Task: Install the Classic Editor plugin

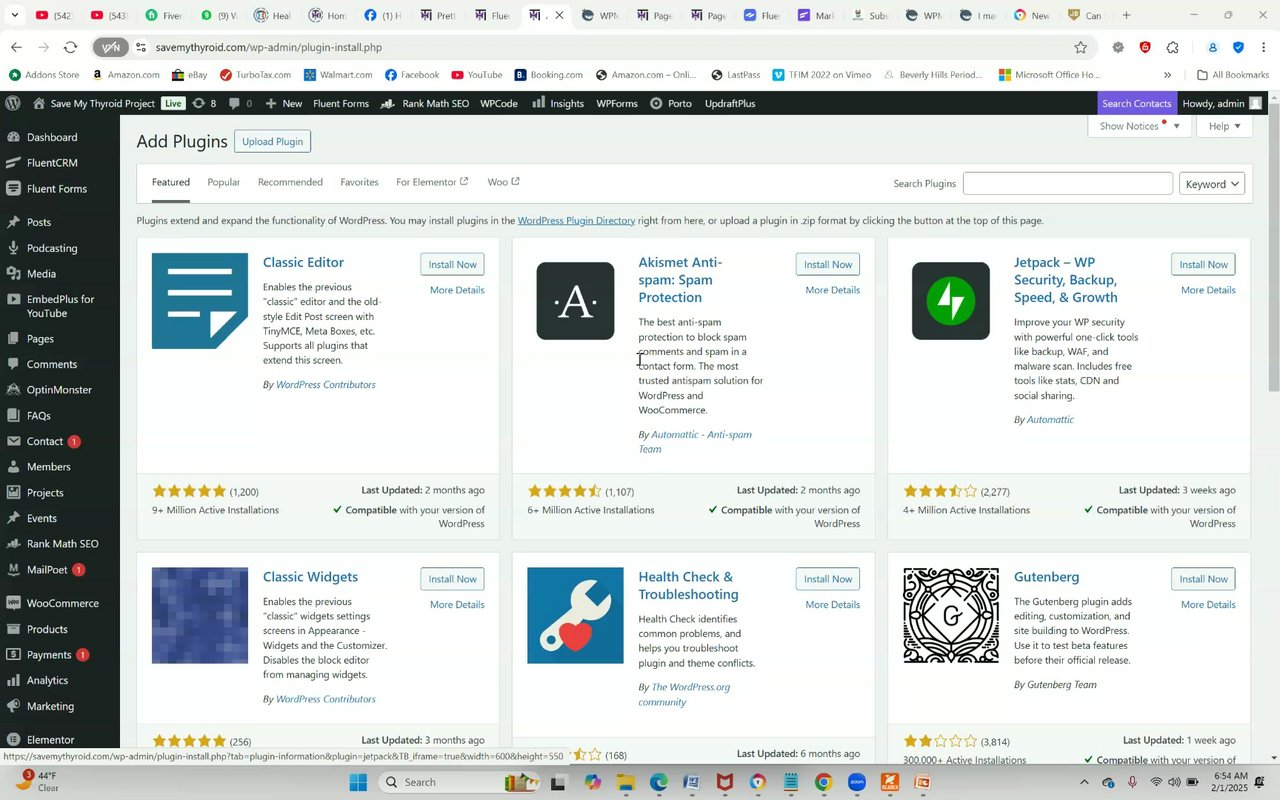Action: pyautogui.click(x=452, y=264)
